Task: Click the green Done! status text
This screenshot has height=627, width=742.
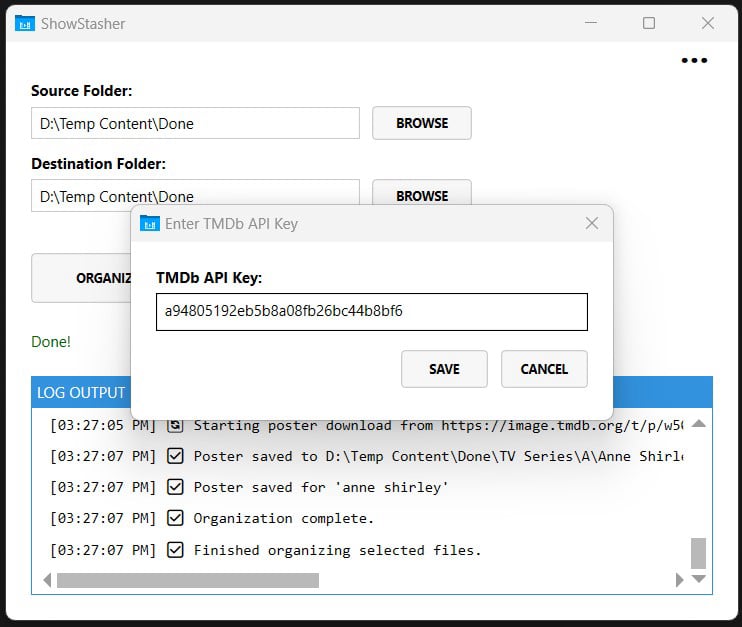Action: point(51,342)
